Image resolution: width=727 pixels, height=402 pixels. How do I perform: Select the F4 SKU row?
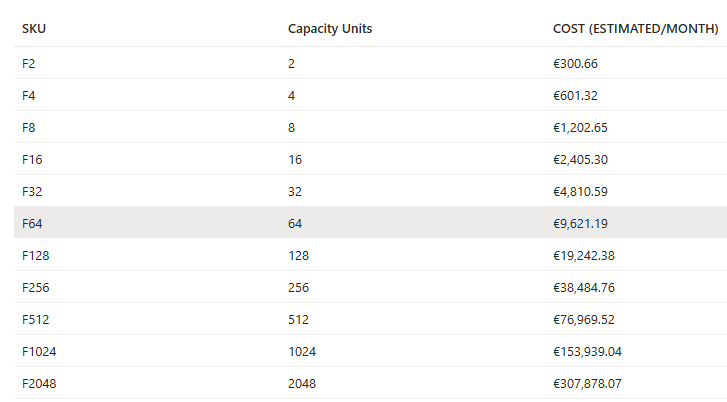tap(28, 95)
